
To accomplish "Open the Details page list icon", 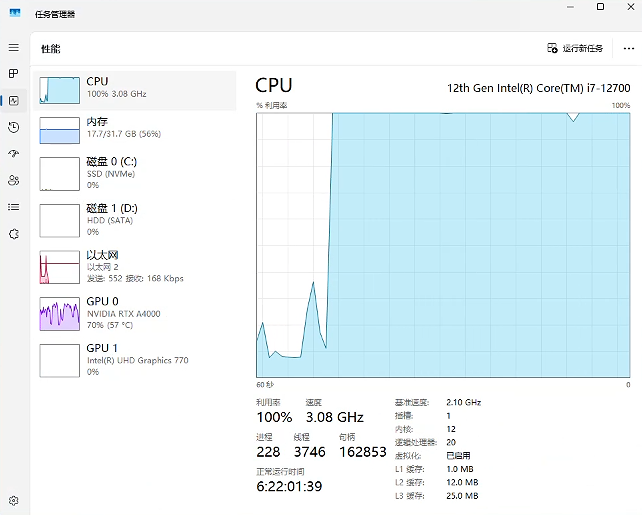I will click(x=14, y=207).
